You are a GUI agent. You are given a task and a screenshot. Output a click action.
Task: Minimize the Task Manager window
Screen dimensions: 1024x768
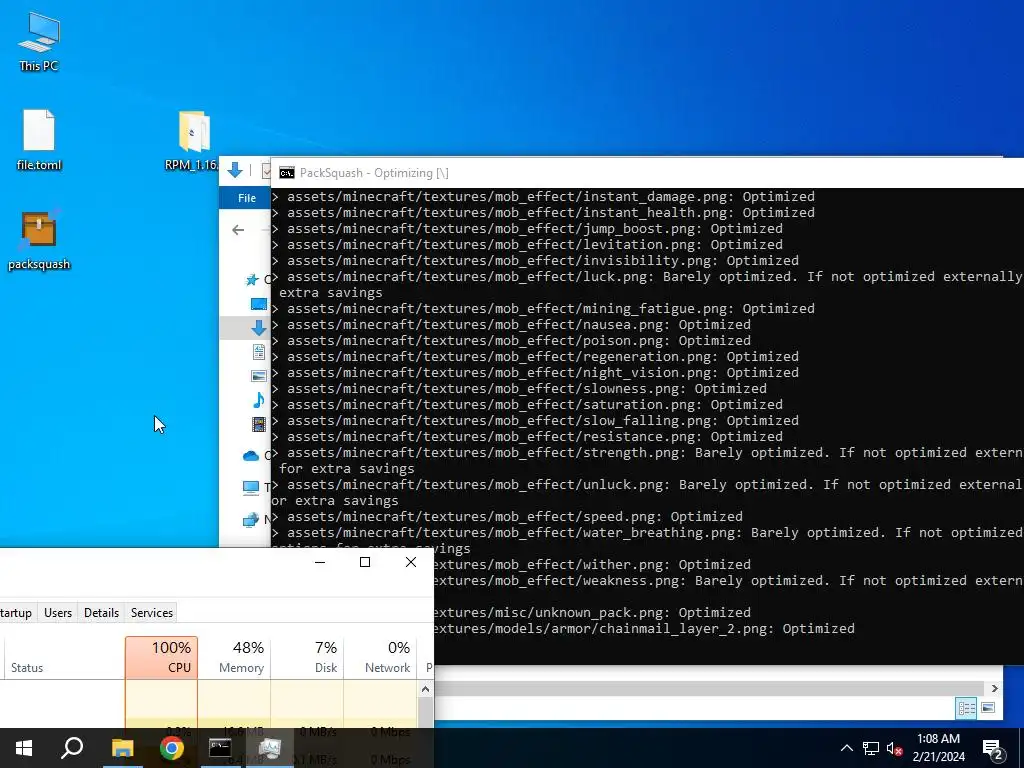[320, 562]
